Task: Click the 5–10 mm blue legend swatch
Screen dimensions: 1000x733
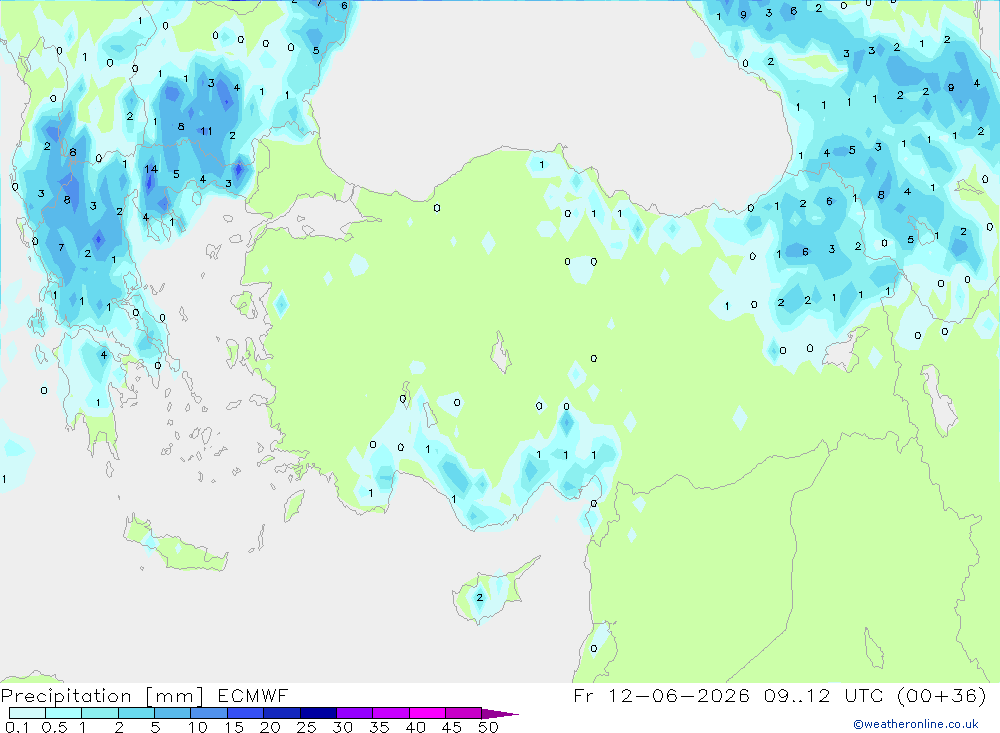Action: [172, 713]
